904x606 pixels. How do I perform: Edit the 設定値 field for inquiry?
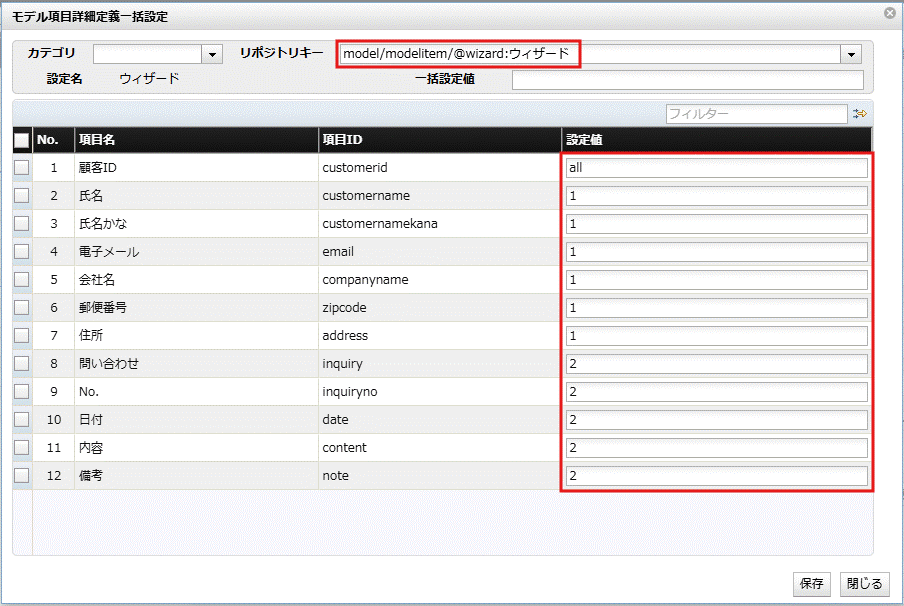coord(717,364)
